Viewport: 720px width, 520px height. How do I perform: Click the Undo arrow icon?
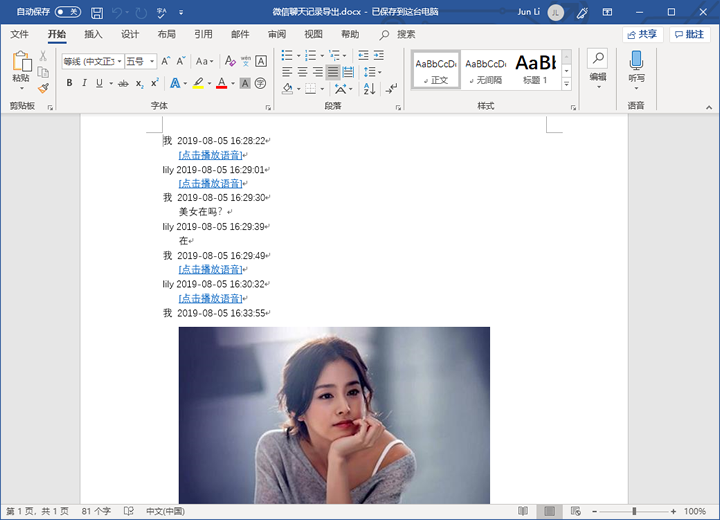pyautogui.click(x=117, y=12)
